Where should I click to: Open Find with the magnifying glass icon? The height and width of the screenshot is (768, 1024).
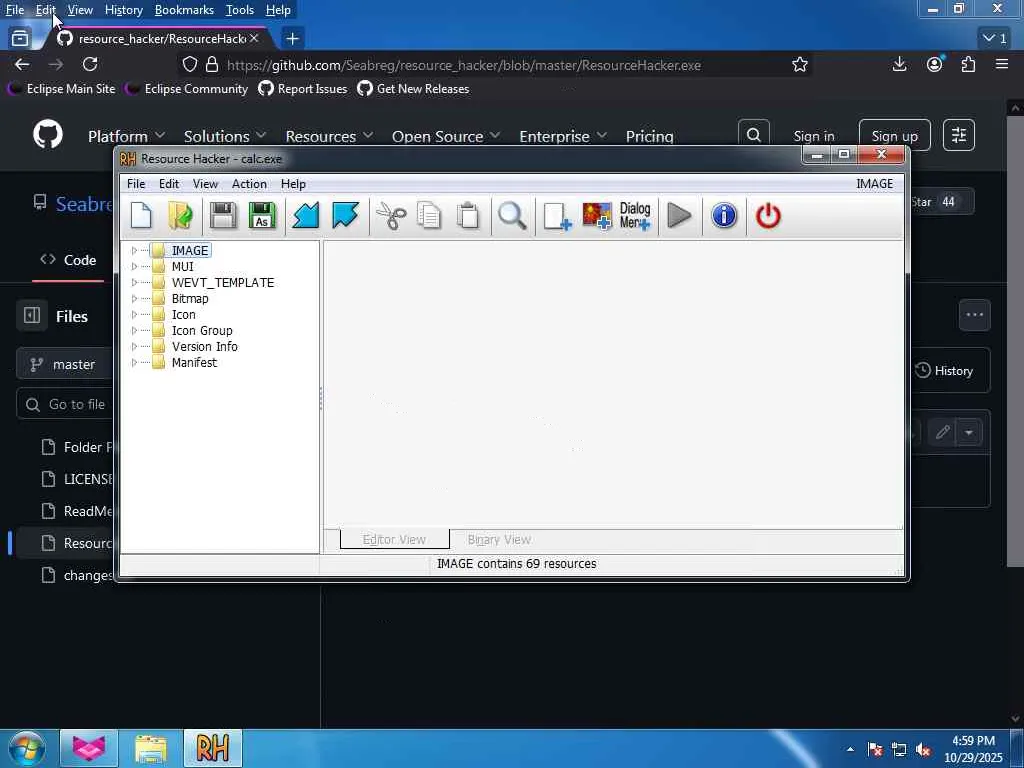pos(512,216)
